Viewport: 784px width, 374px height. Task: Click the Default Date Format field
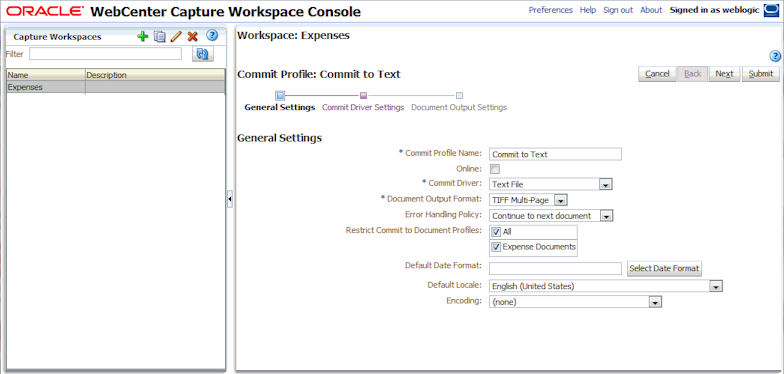555,268
